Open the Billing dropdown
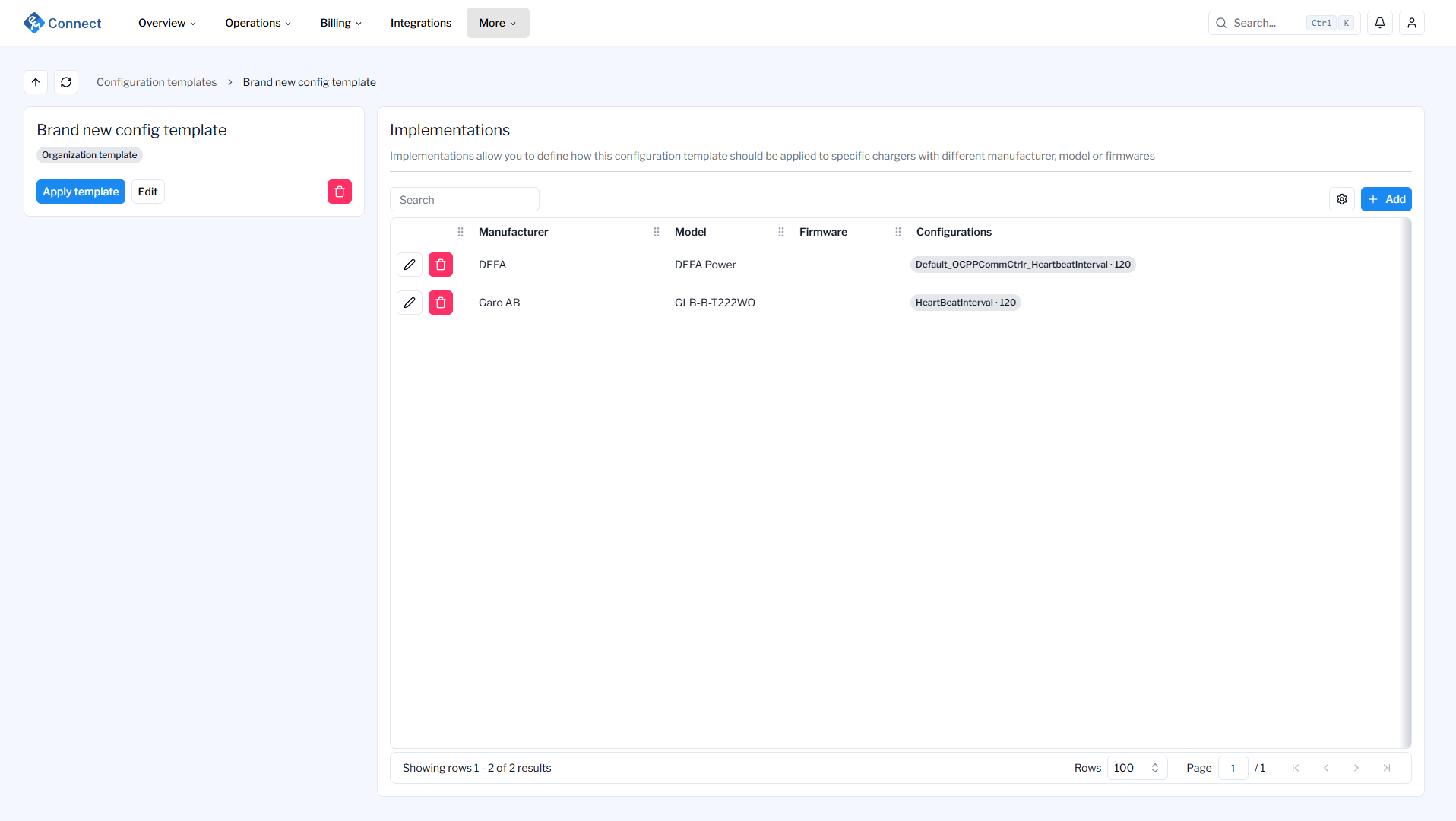This screenshot has height=821, width=1456. pyautogui.click(x=340, y=22)
